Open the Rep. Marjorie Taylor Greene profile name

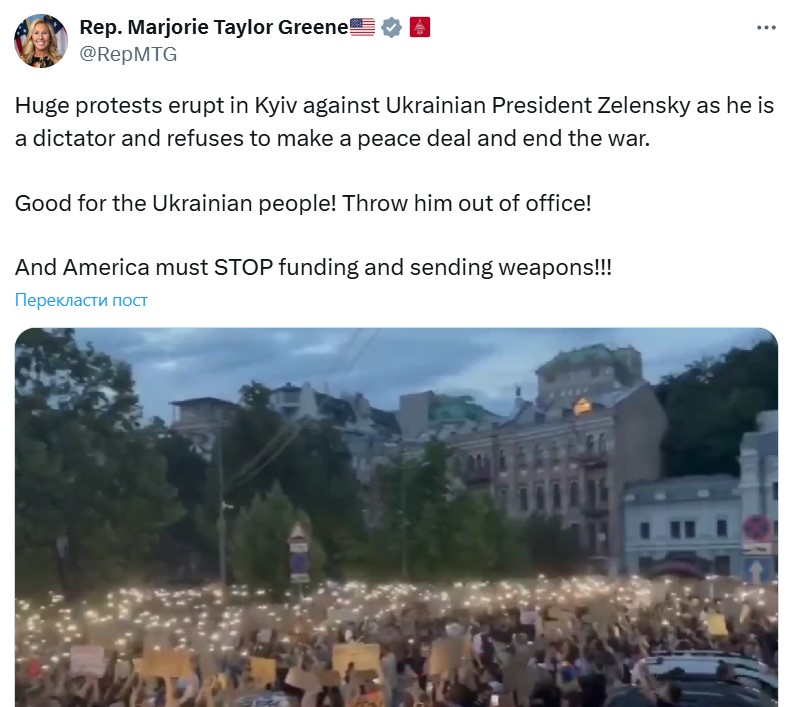(213, 27)
